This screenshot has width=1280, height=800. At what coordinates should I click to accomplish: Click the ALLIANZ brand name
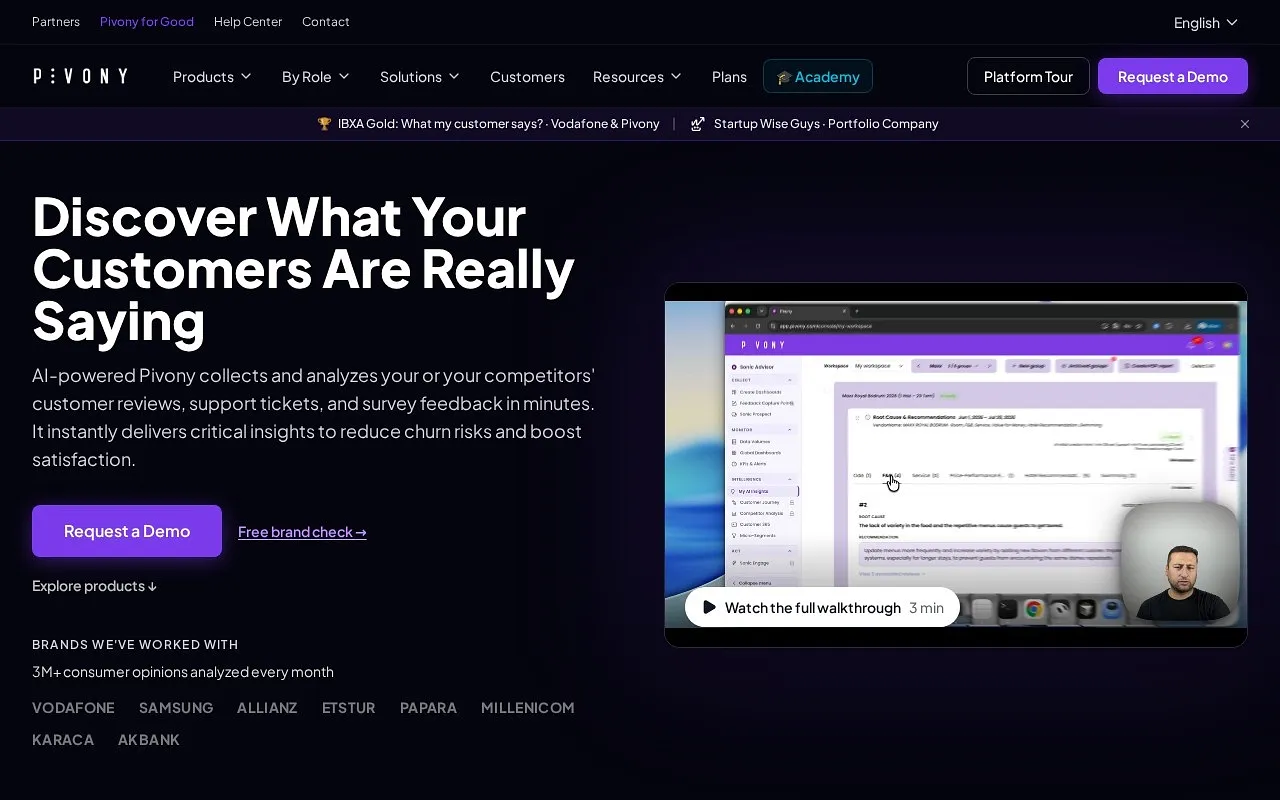click(x=267, y=708)
